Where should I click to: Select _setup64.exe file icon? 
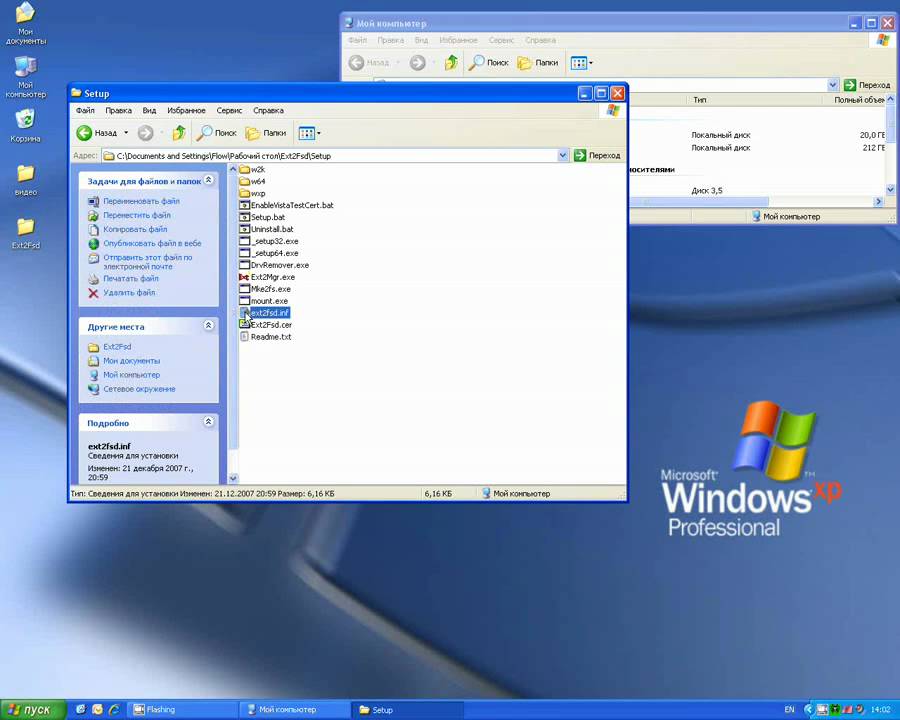tap(245, 253)
